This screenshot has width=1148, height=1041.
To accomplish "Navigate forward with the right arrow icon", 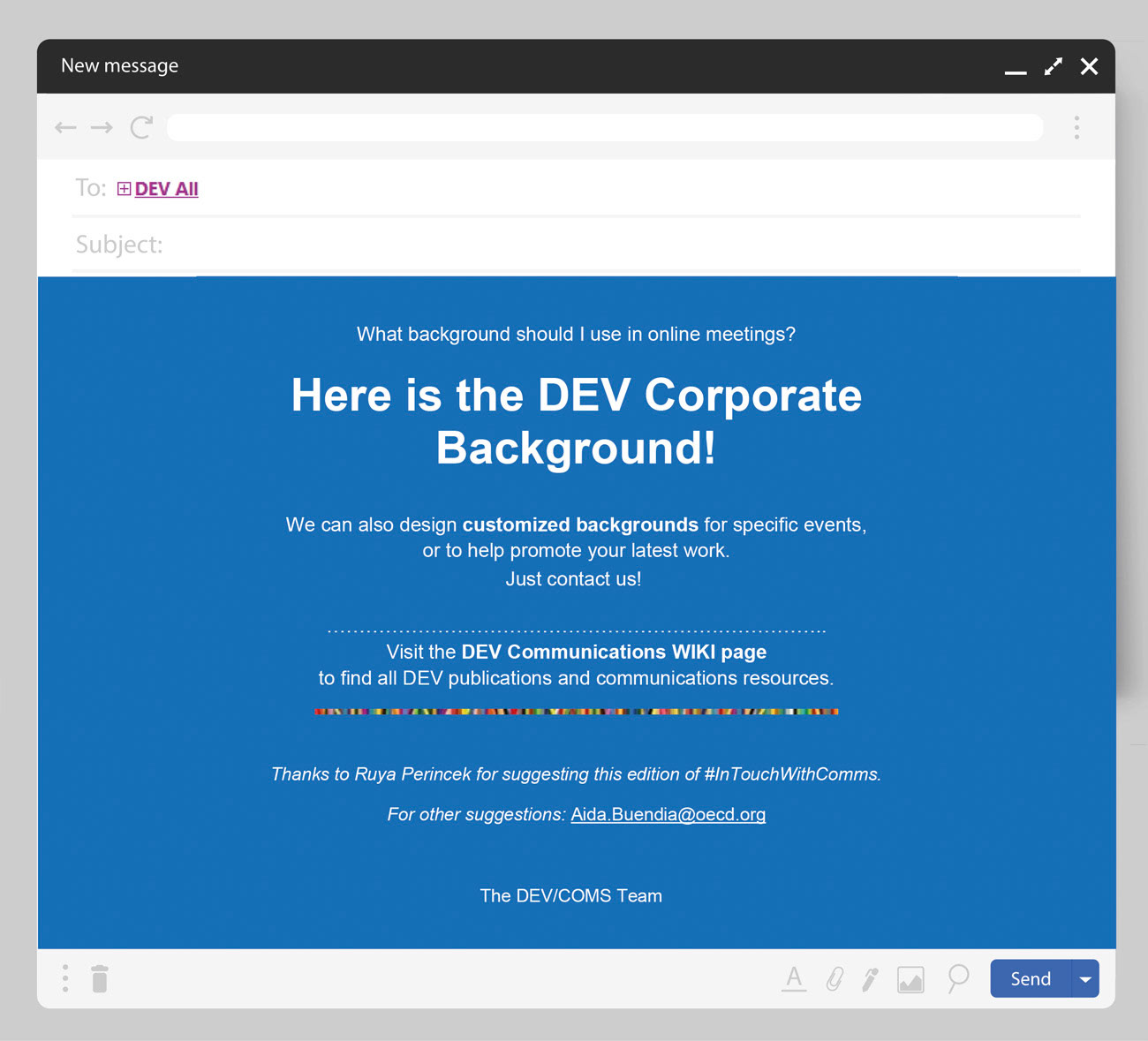I will (x=102, y=127).
